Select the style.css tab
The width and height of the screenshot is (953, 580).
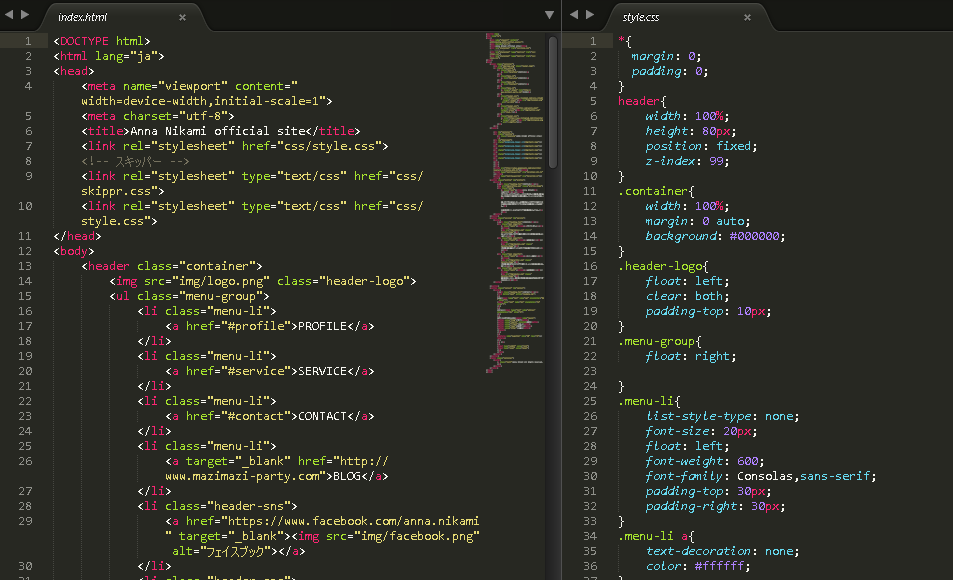pos(689,17)
